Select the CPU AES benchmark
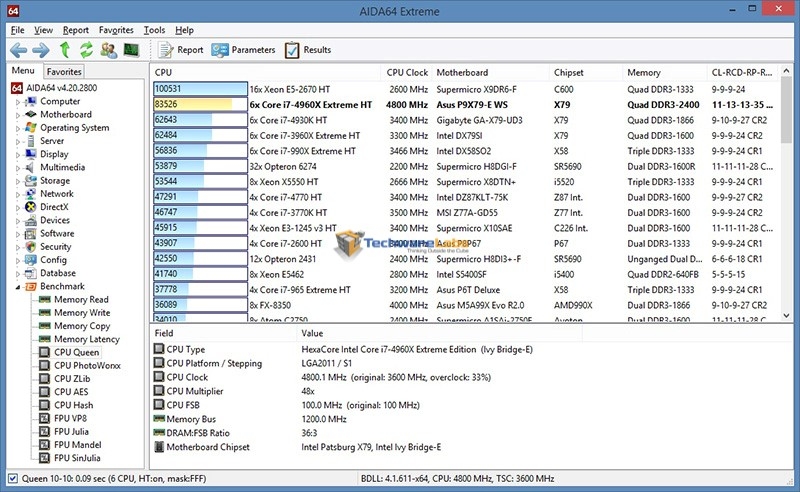The image size is (800, 492). [x=71, y=392]
